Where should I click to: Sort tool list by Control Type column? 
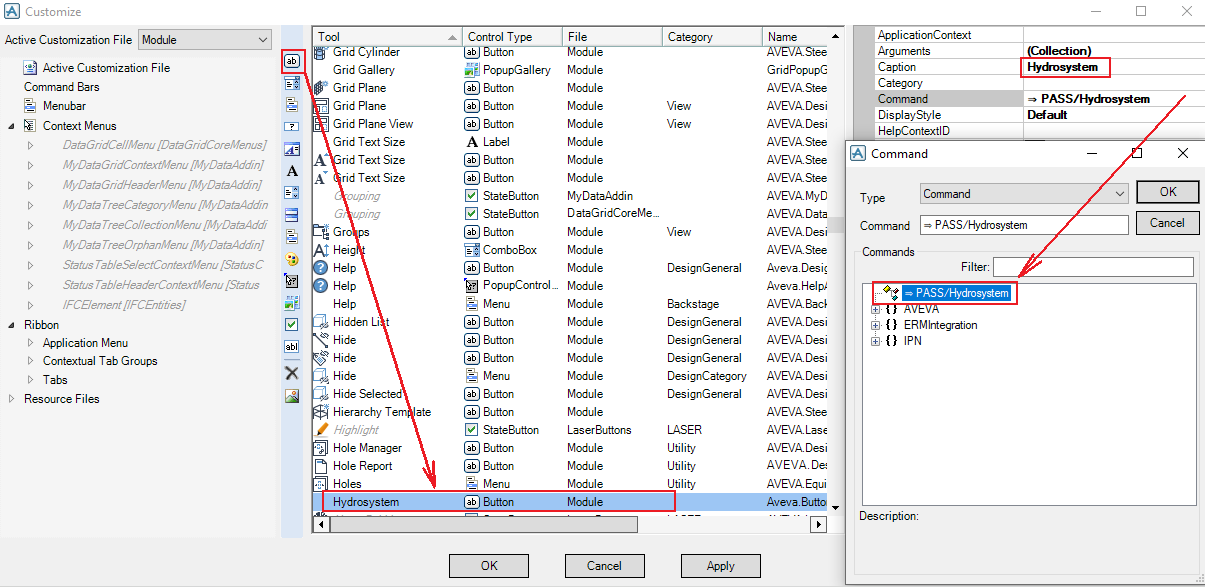tap(510, 37)
